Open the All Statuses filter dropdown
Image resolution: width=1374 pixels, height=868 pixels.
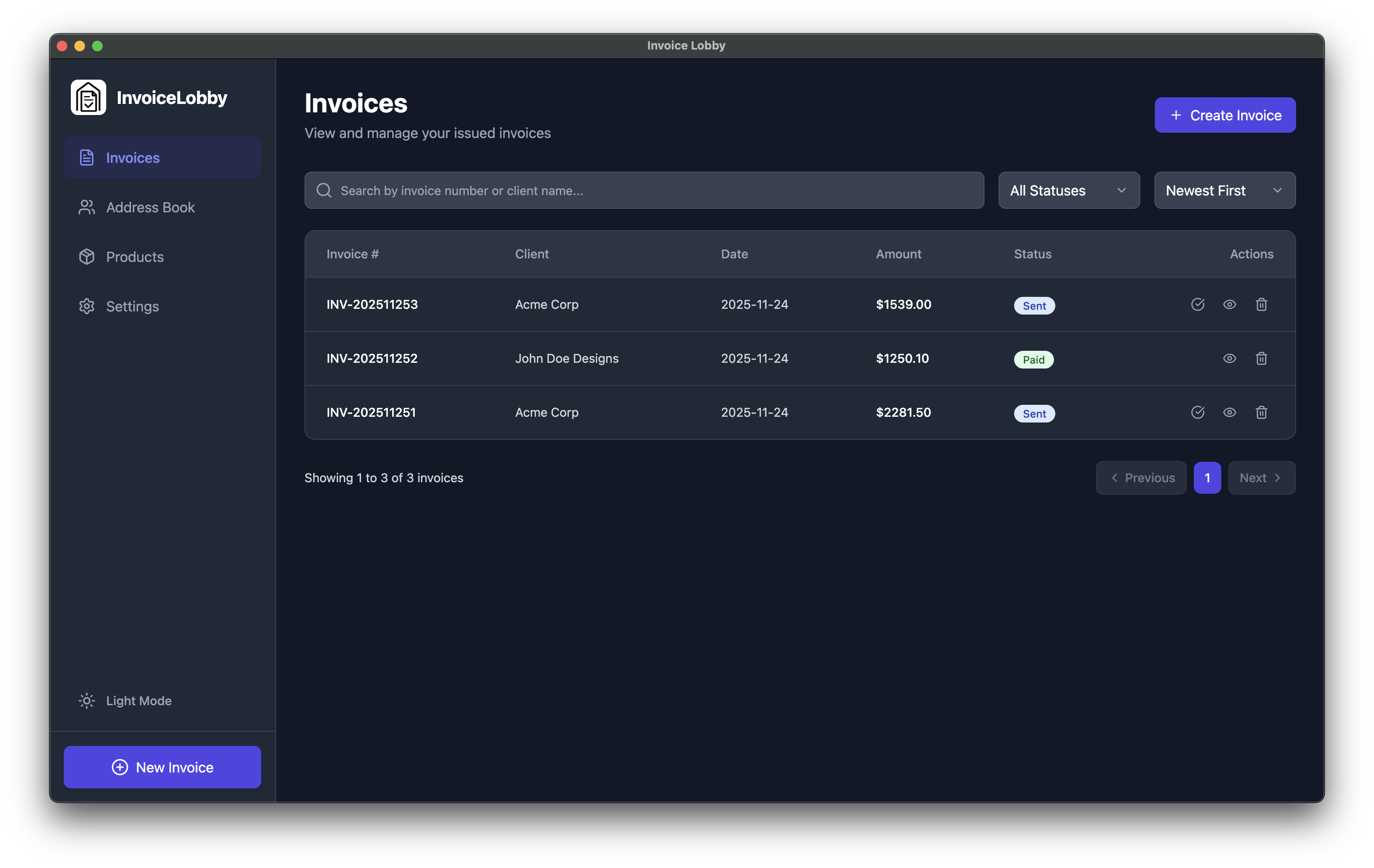click(1068, 190)
